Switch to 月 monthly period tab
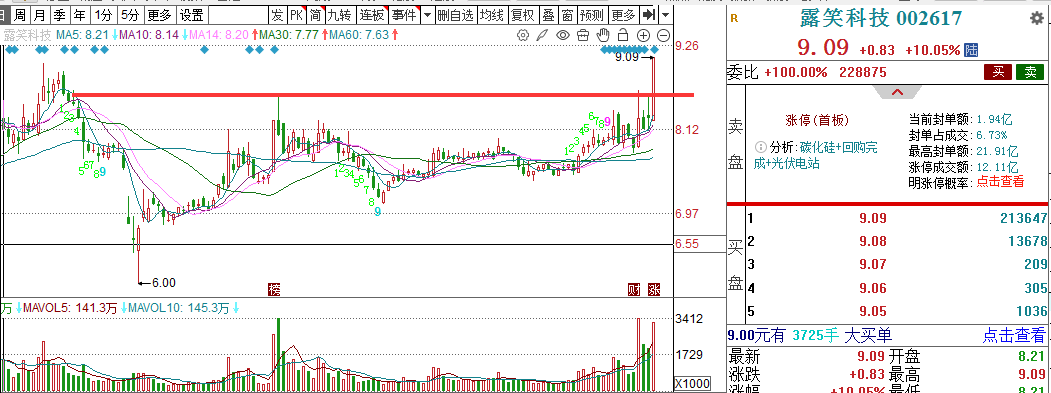 pyautogui.click(x=40, y=14)
